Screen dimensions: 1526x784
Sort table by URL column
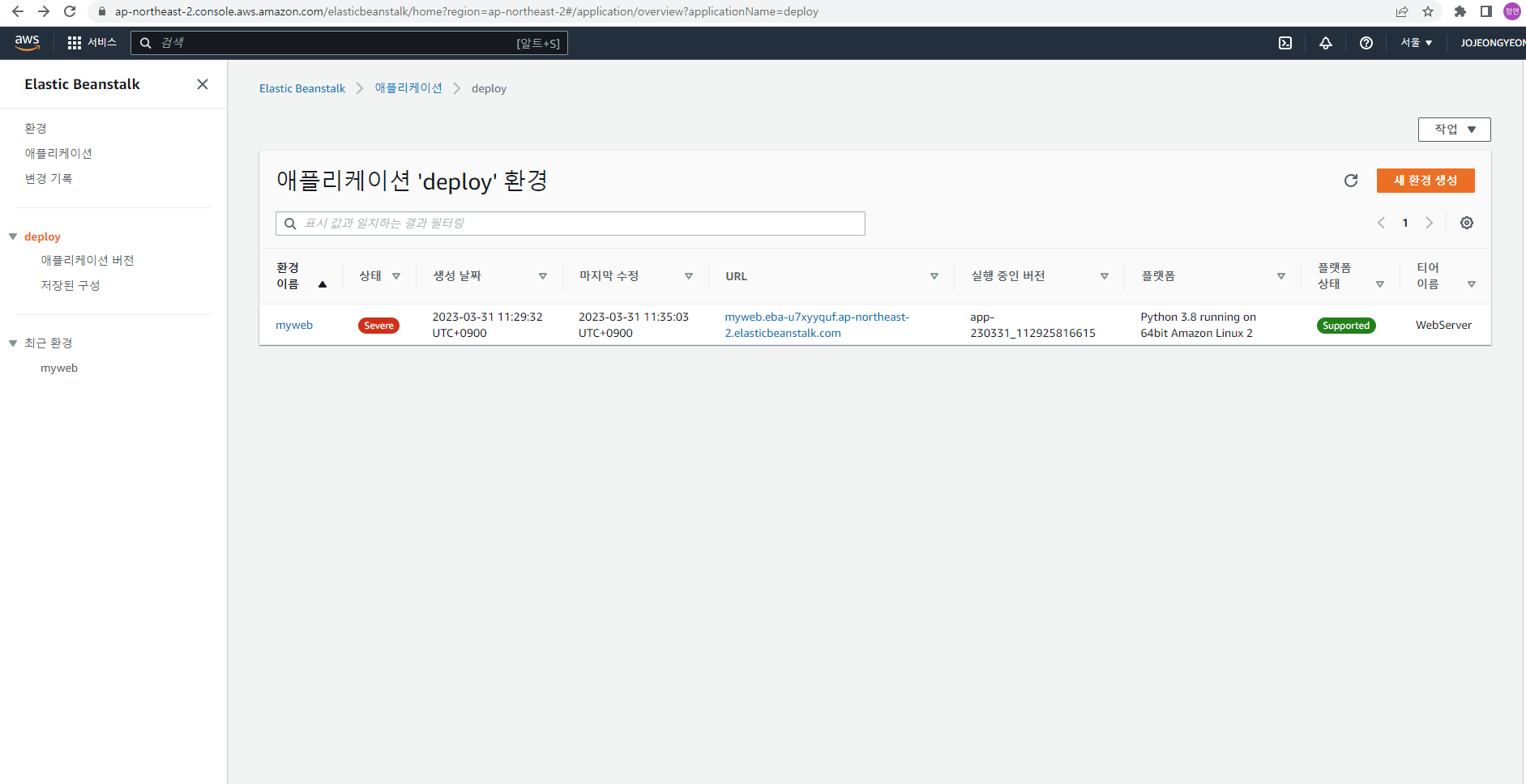934,276
